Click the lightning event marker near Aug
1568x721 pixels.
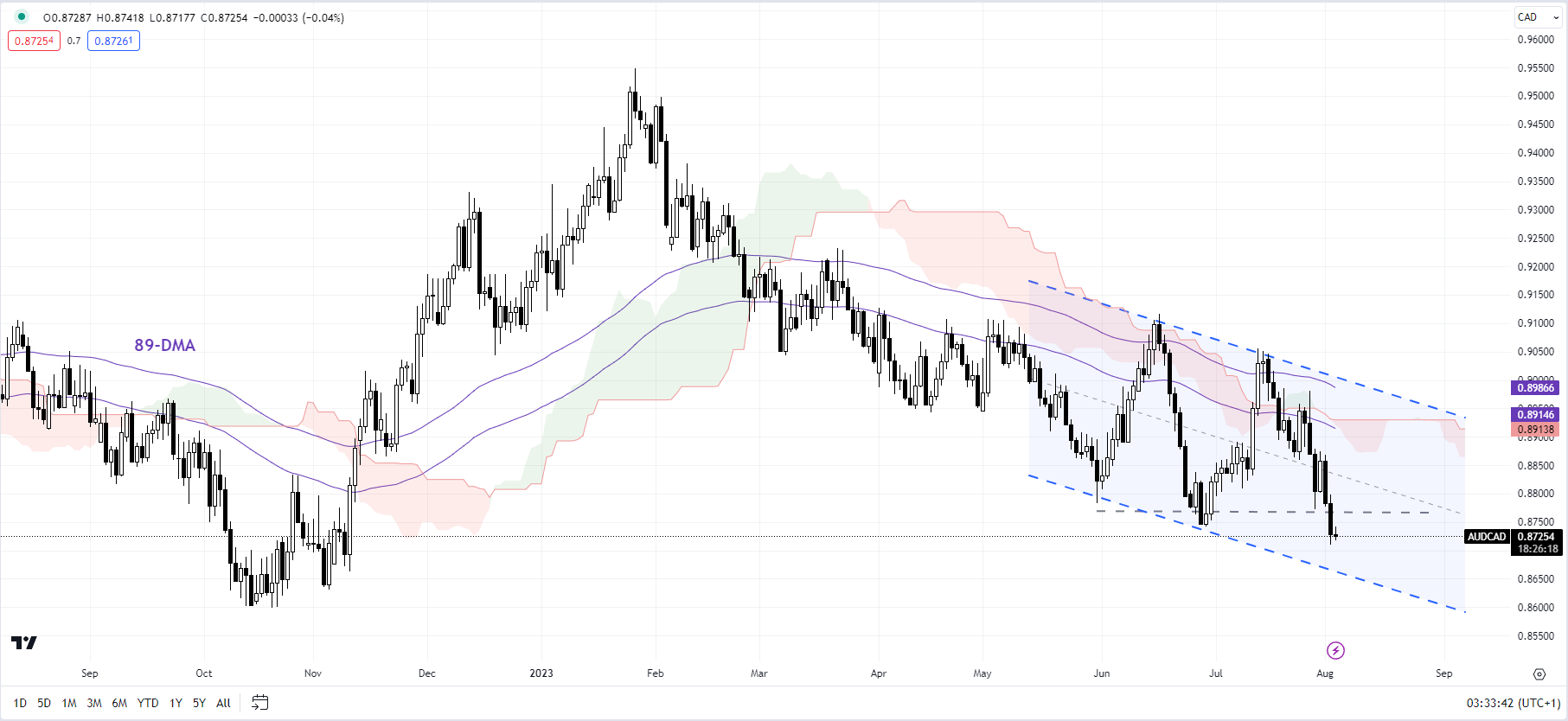(x=1335, y=650)
